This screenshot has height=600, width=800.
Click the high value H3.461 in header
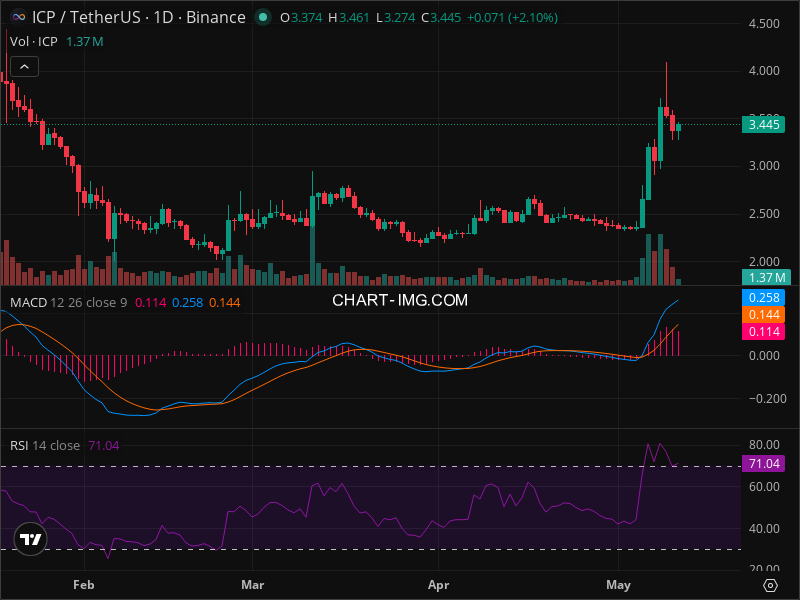pos(348,17)
